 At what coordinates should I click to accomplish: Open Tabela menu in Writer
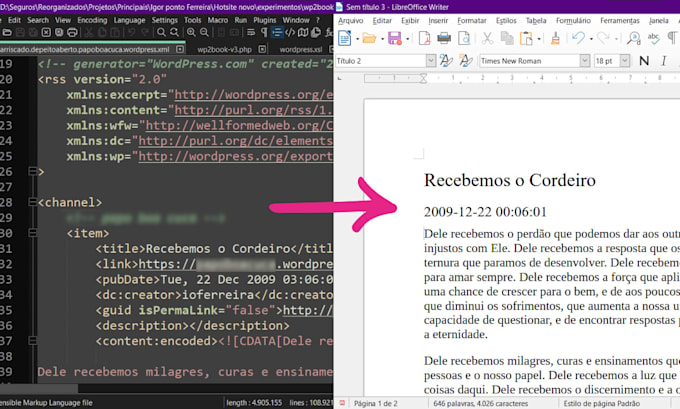point(536,20)
